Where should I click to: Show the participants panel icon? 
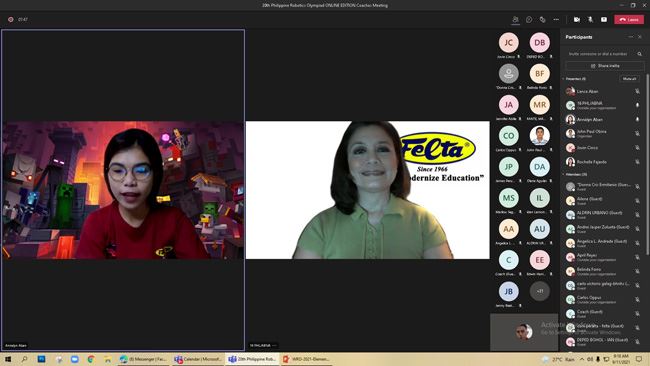(515, 19)
